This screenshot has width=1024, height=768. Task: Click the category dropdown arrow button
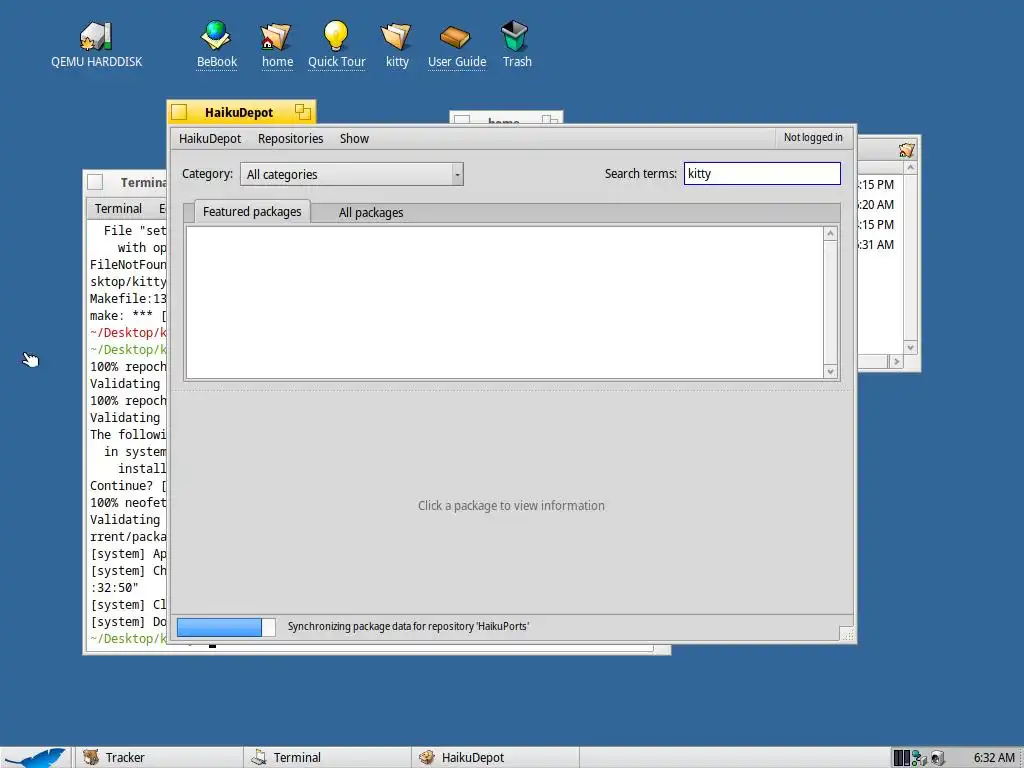(458, 174)
